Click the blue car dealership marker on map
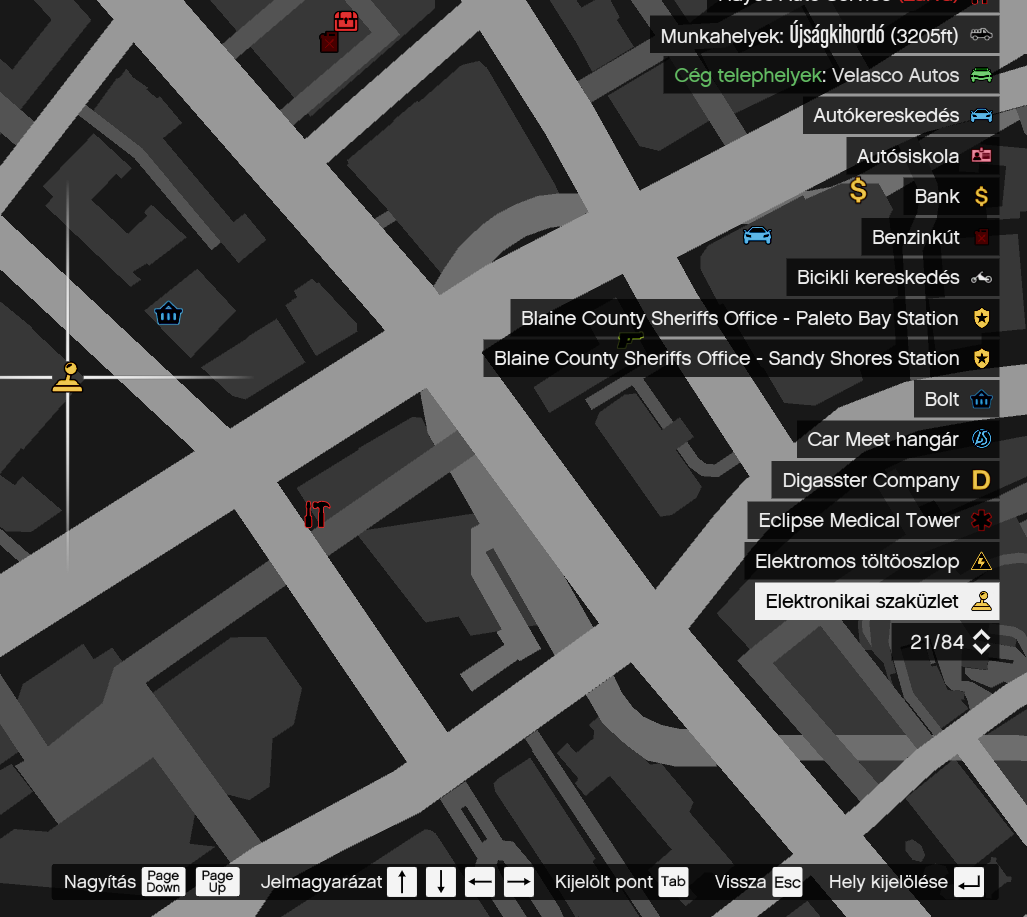Screen dimensions: 1027x917 tap(757, 236)
